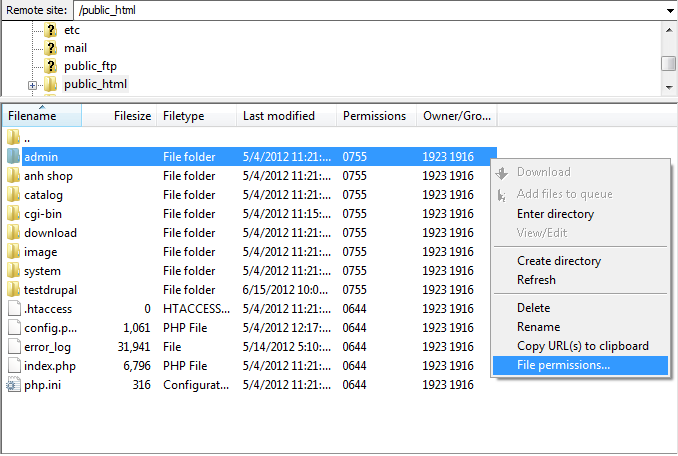
Task: Sort by Filesize column header
Action: pyautogui.click(x=119, y=116)
